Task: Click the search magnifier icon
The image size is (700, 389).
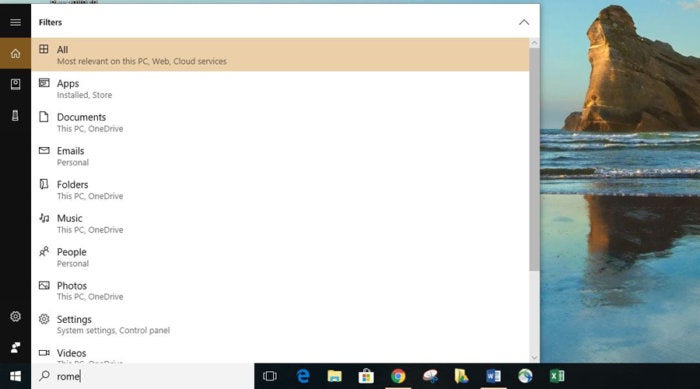Action: [44, 376]
